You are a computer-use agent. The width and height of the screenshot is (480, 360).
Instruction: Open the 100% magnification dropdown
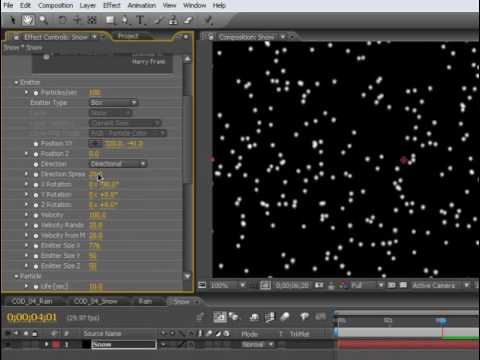tap(228, 285)
